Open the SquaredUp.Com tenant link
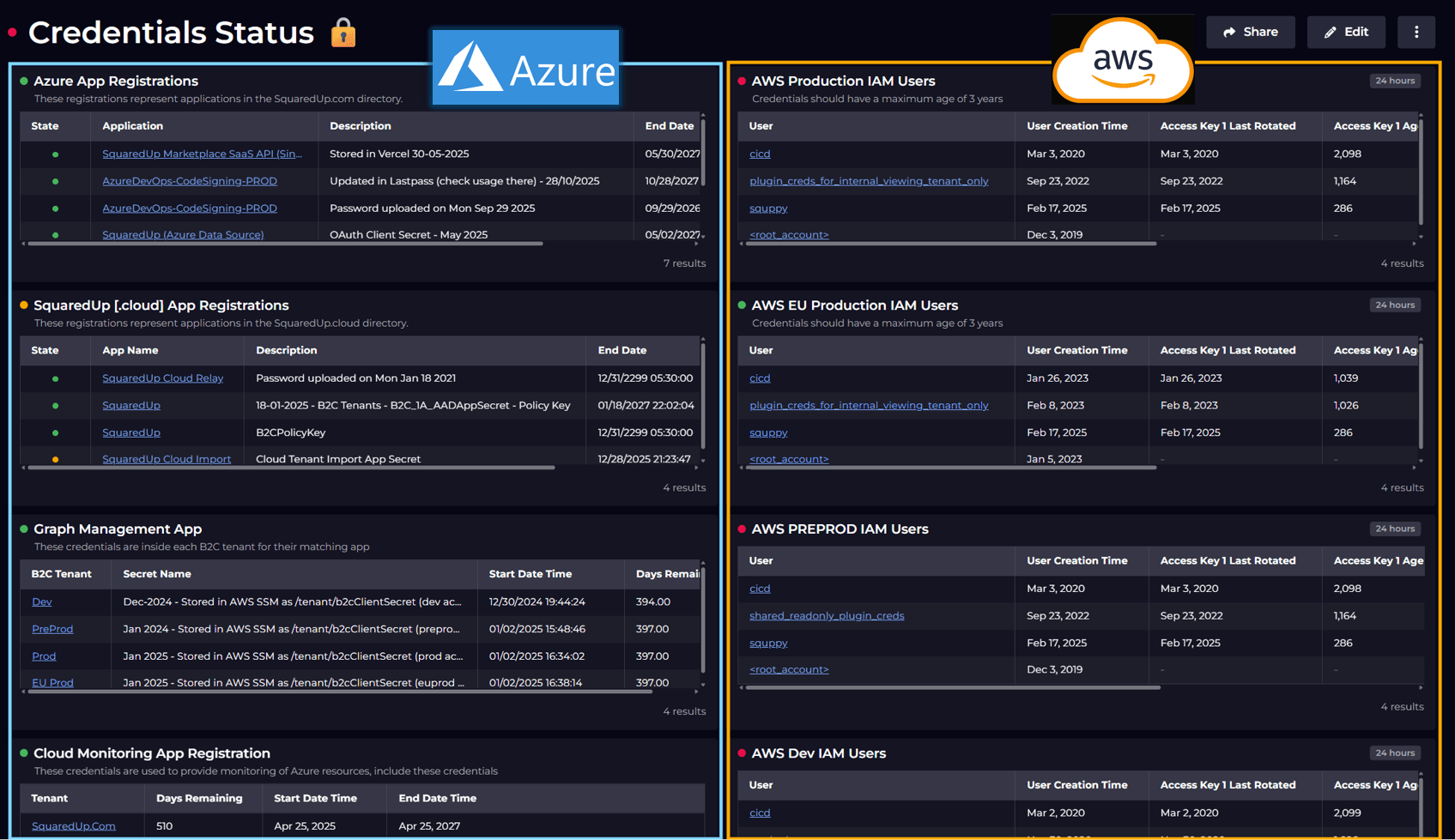The width and height of the screenshot is (1455, 840). 74,825
